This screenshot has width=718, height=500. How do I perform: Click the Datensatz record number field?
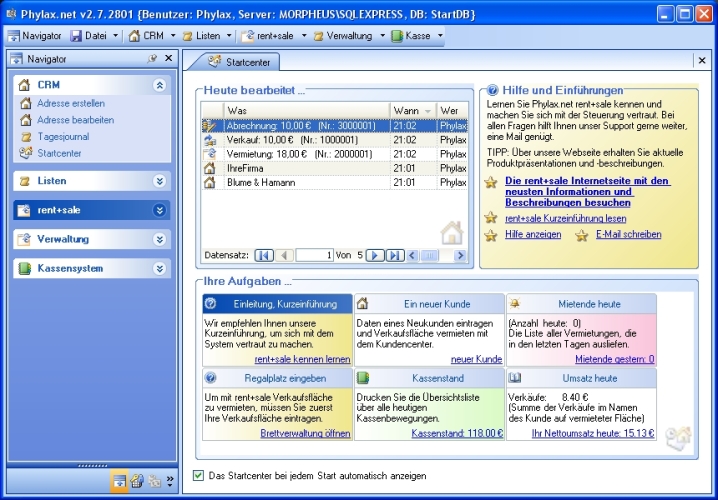[315, 256]
